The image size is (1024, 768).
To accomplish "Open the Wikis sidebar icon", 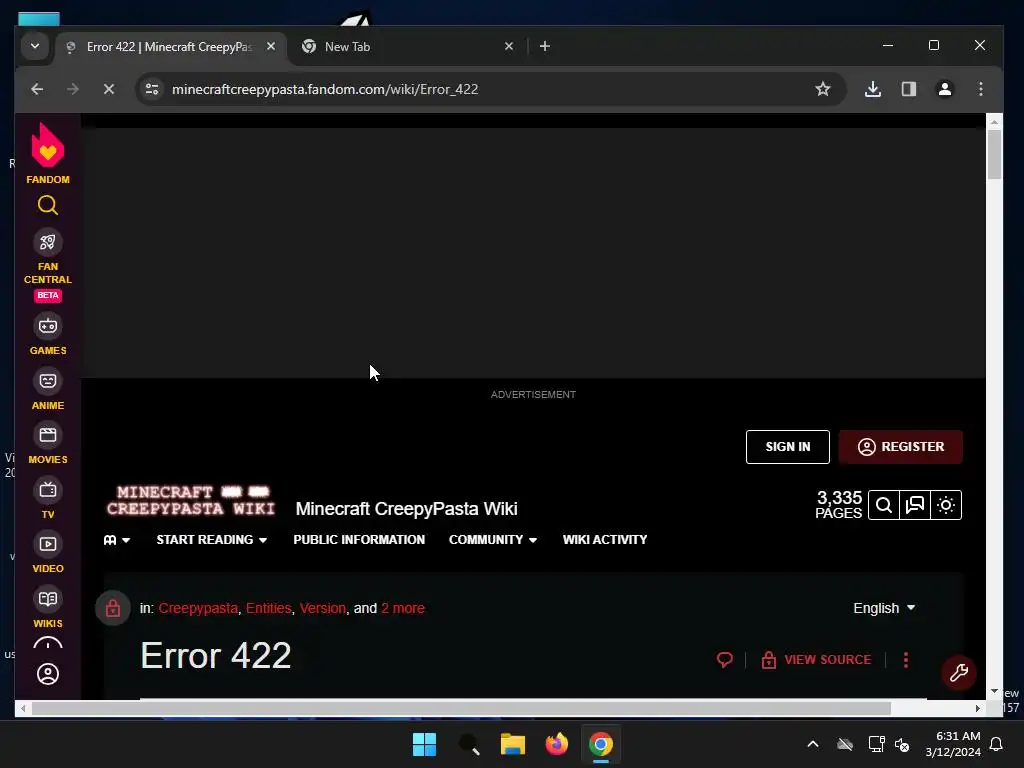I will pyautogui.click(x=48, y=599).
